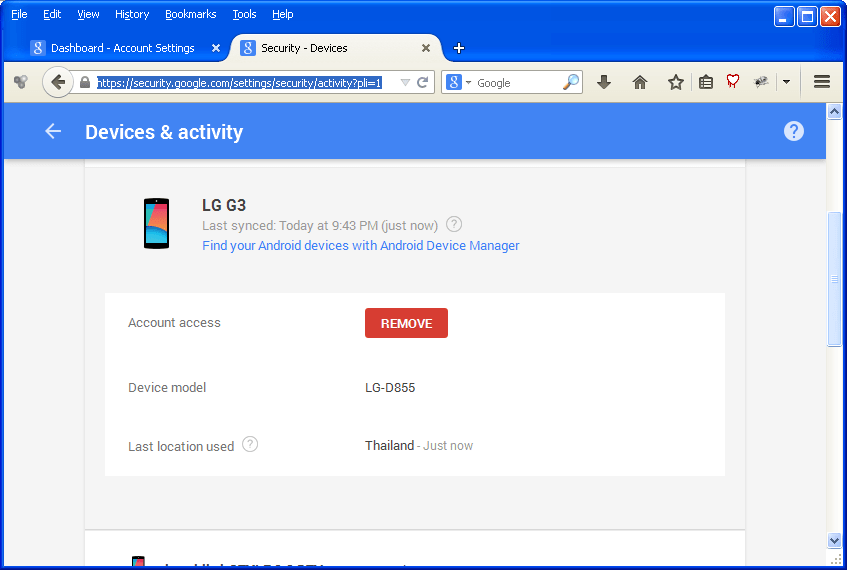
Task: Open URL history dropdown arrow in address bar
Action: point(405,83)
